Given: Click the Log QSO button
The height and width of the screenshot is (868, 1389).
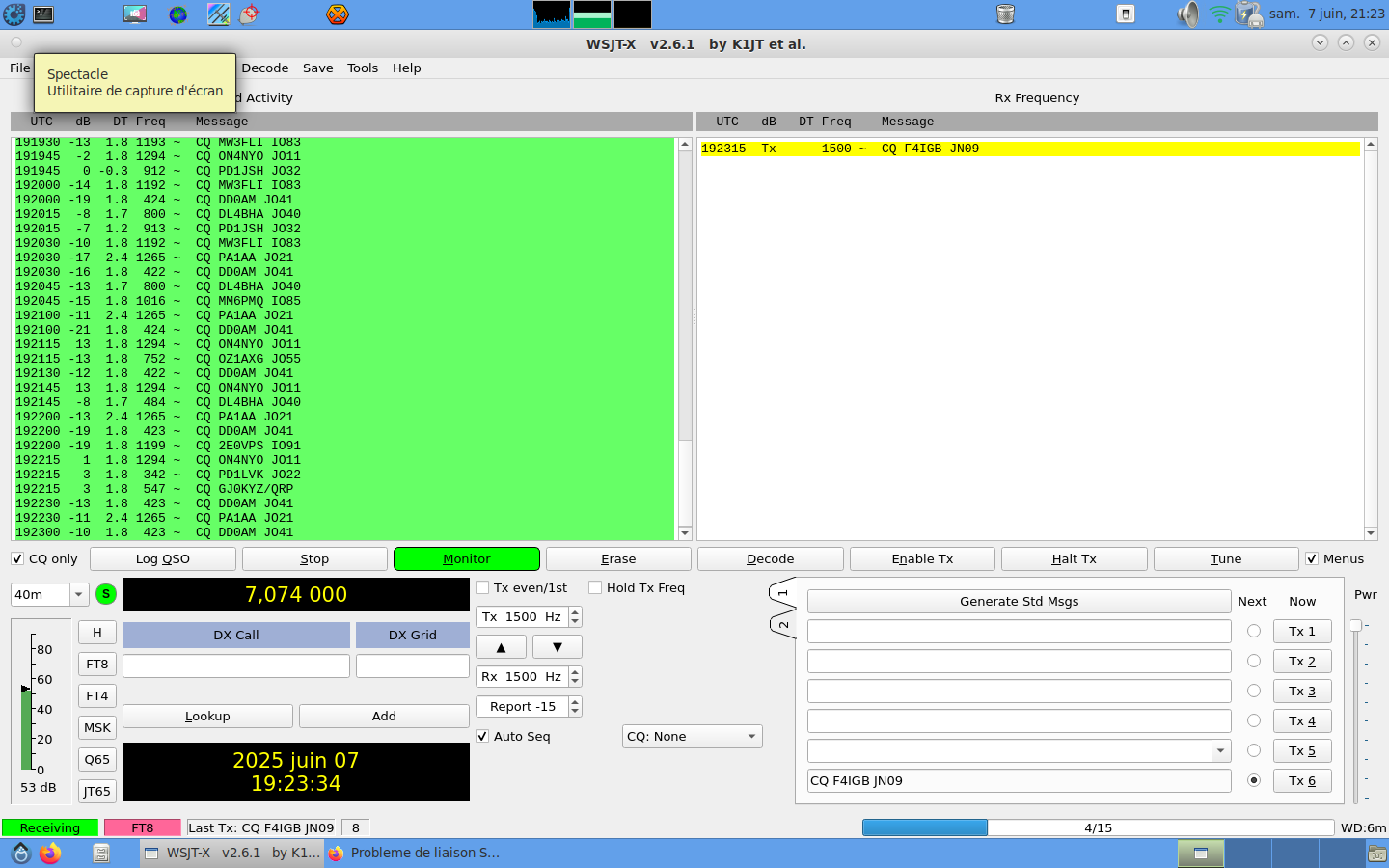Looking at the screenshot, I should pos(163,559).
